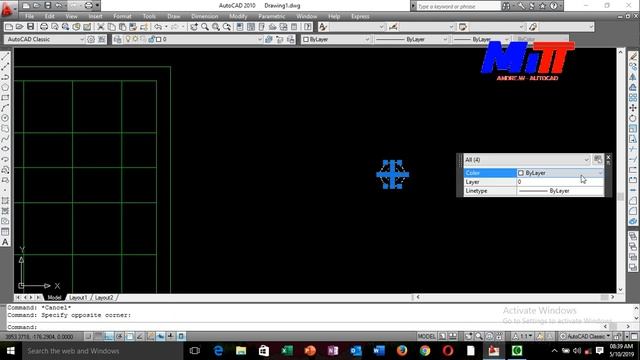Viewport: 640px width, 360px height.
Task: Click the Open file icon in toolbar
Action: (20, 27)
